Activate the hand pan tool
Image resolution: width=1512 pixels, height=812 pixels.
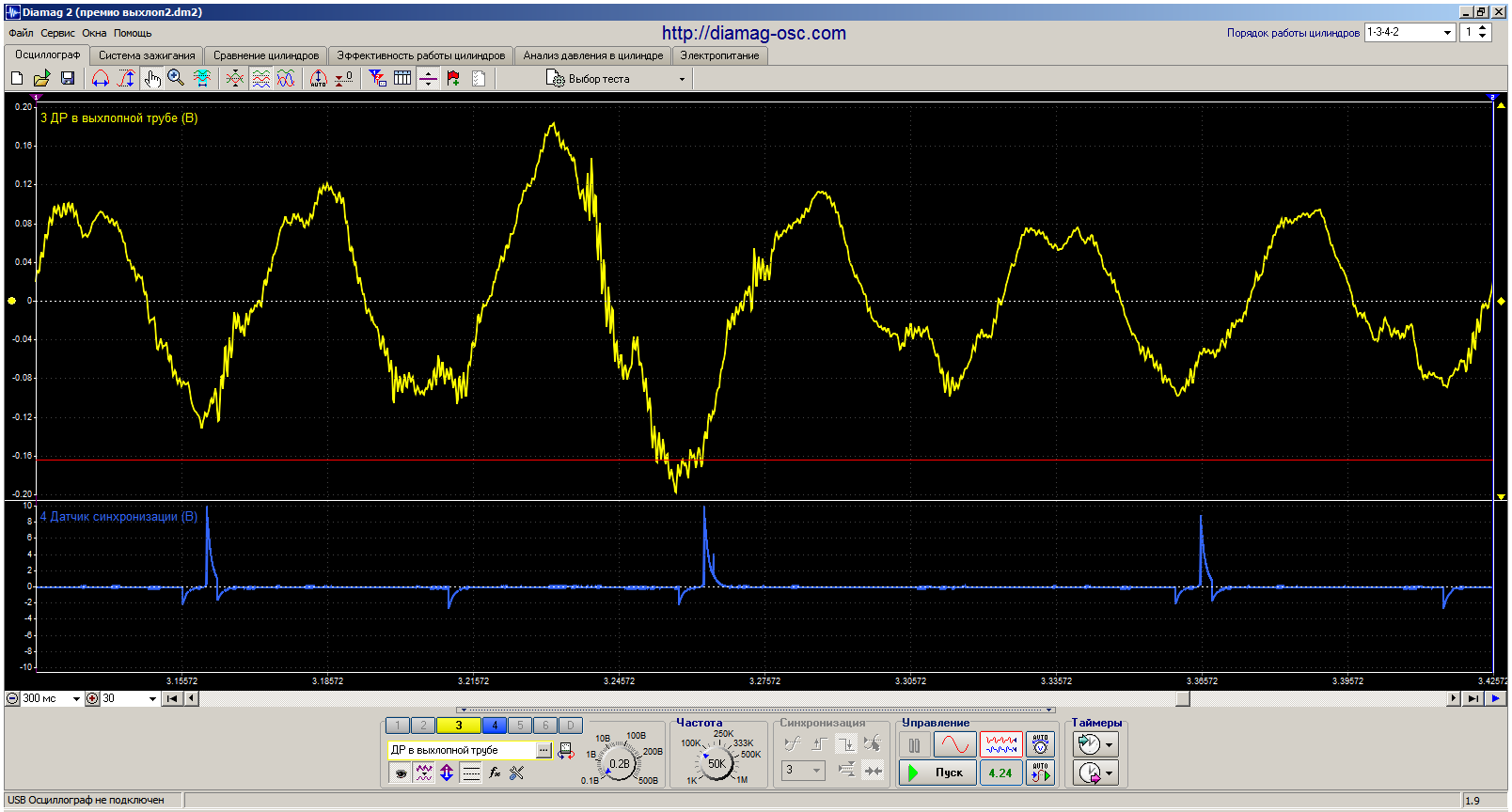pyautogui.click(x=151, y=79)
